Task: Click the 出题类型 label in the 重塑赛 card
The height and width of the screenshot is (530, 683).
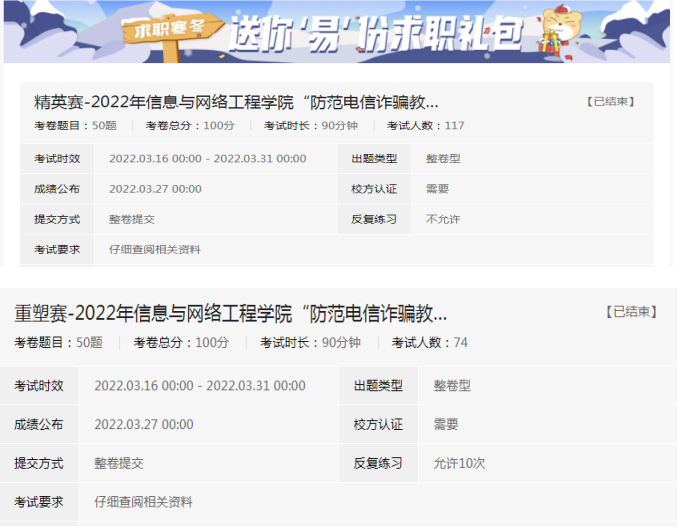Action: click(378, 386)
